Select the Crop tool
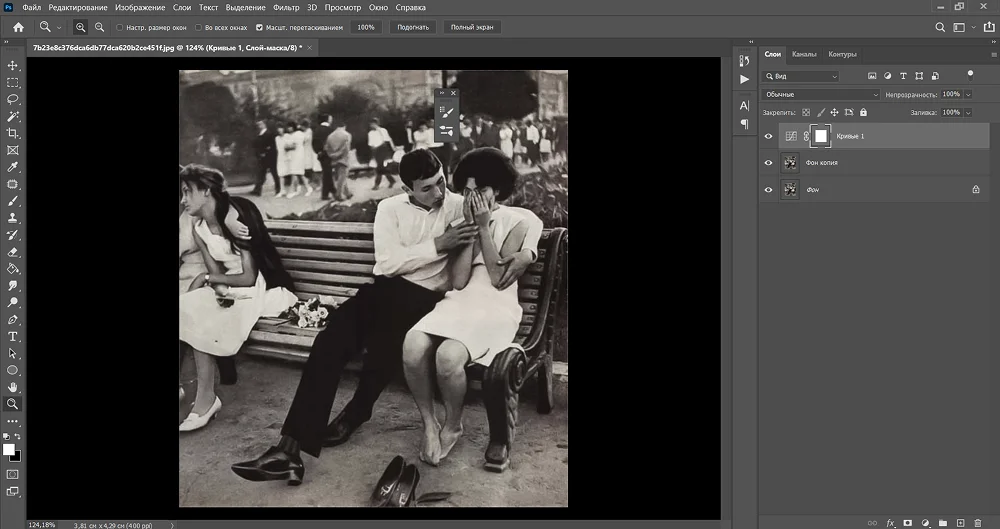1000x529 pixels. coord(13,133)
